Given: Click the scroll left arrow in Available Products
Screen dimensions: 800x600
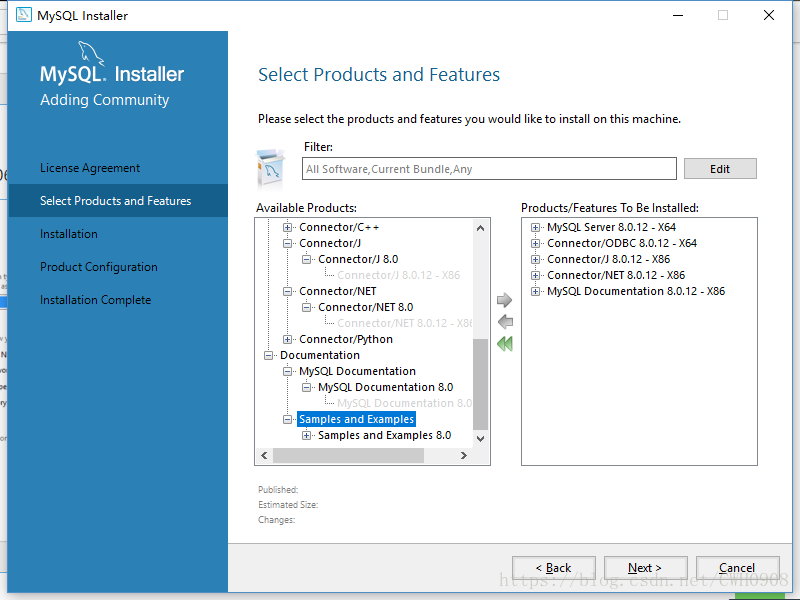Looking at the screenshot, I should pyautogui.click(x=264, y=456).
